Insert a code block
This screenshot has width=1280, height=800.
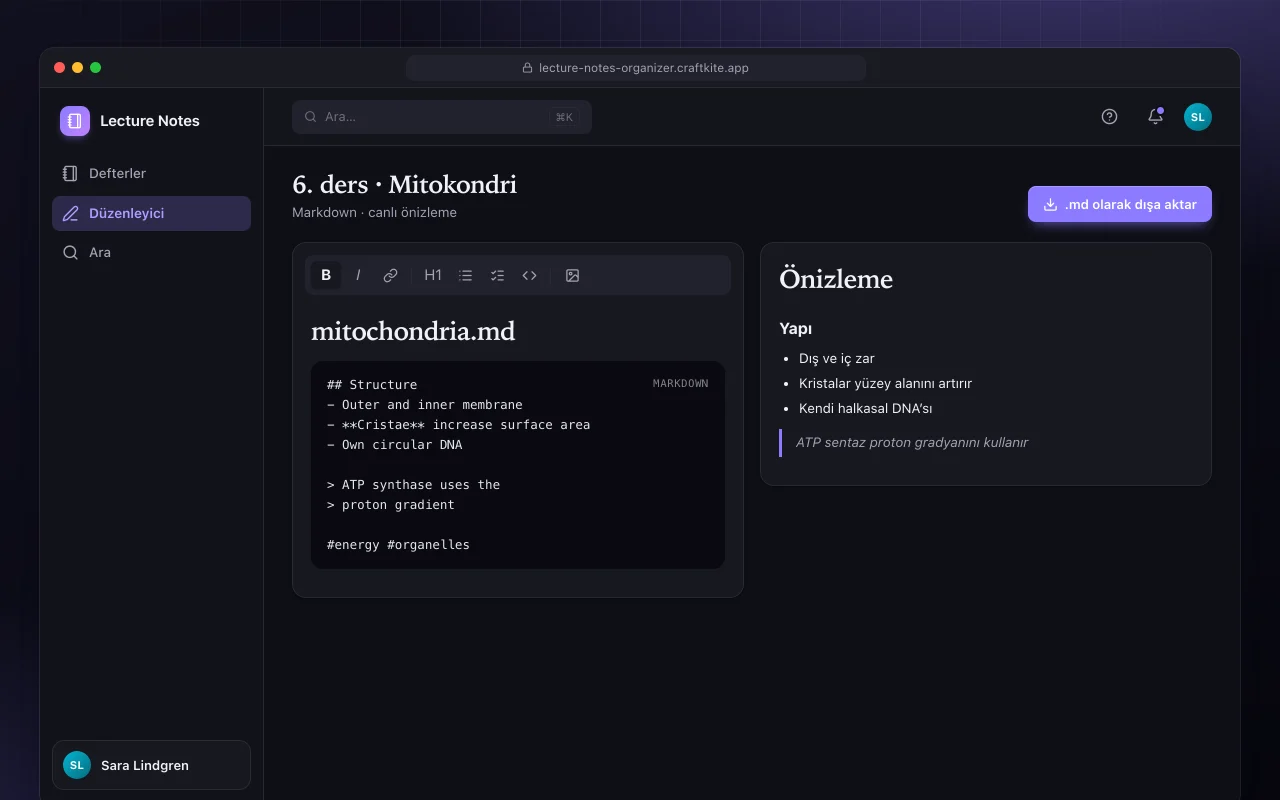click(529, 275)
